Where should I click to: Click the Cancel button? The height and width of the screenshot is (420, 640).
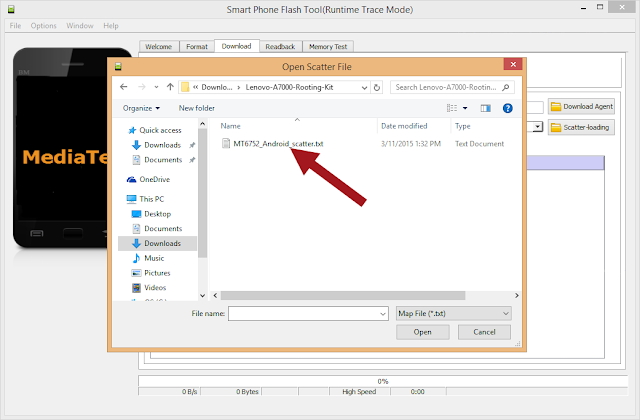point(484,332)
